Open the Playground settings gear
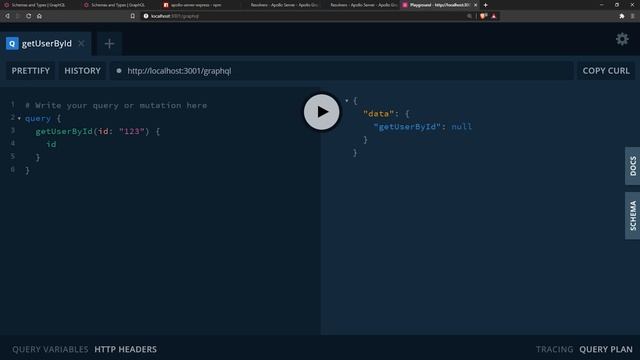Image resolution: width=640 pixels, height=360 pixels. [622, 39]
